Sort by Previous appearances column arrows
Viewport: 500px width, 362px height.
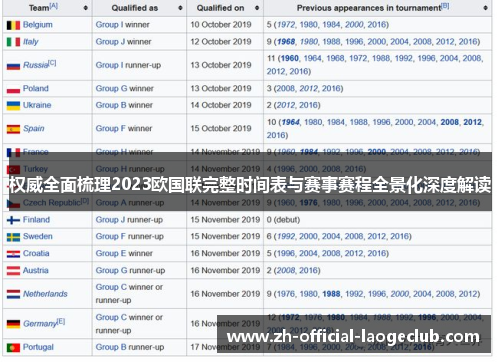486,8
